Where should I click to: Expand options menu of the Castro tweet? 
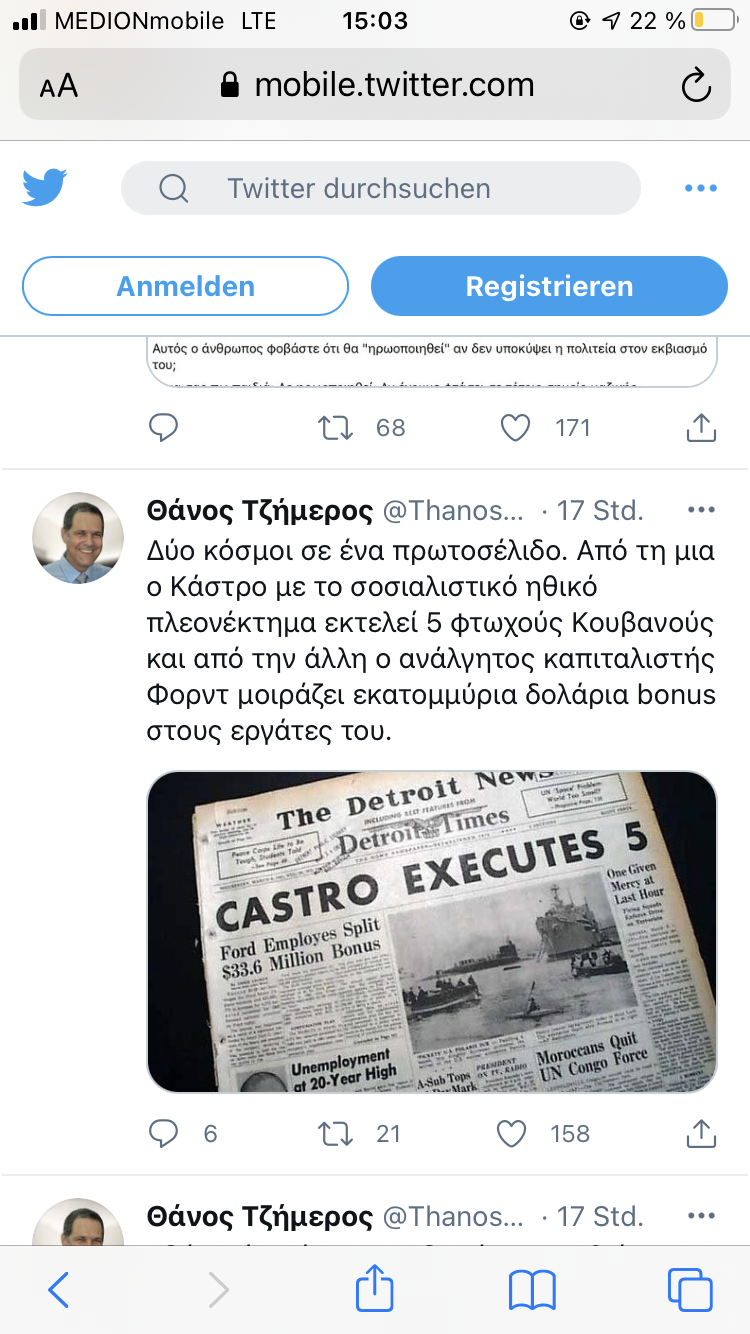(702, 510)
